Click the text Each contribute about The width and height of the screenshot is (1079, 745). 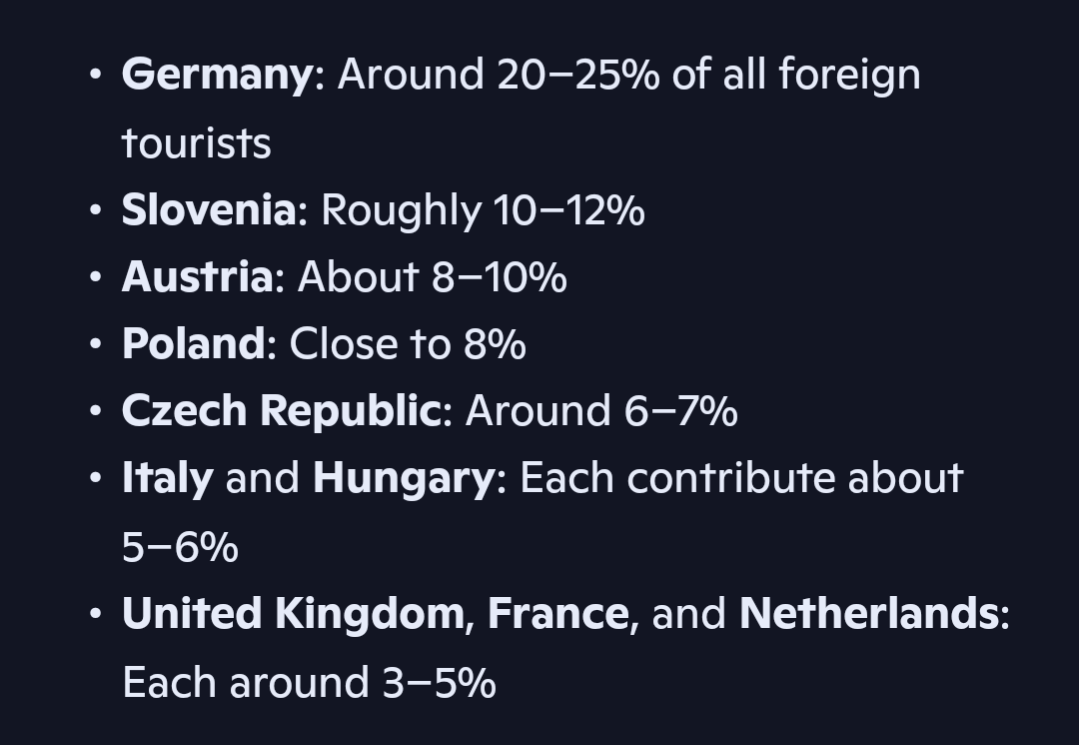742,477
